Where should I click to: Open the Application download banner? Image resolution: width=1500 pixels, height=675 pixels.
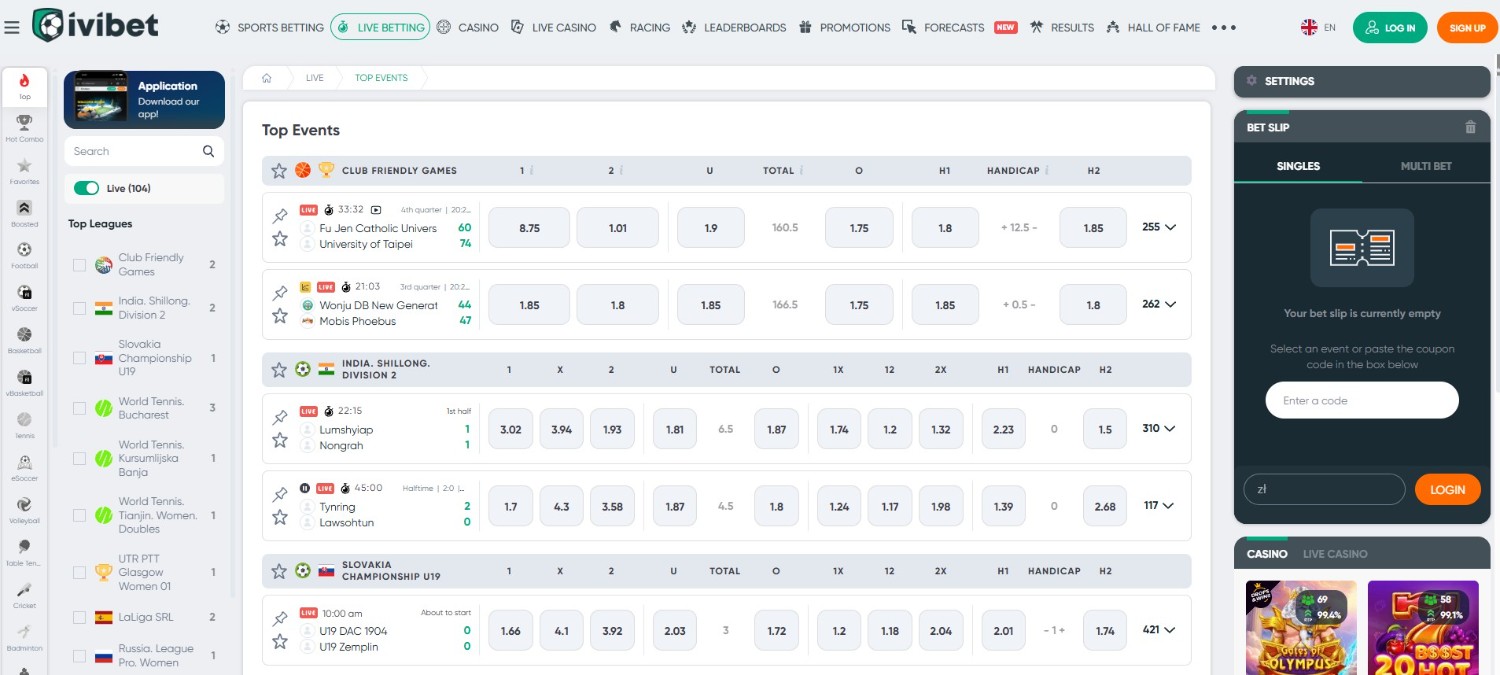(144, 100)
